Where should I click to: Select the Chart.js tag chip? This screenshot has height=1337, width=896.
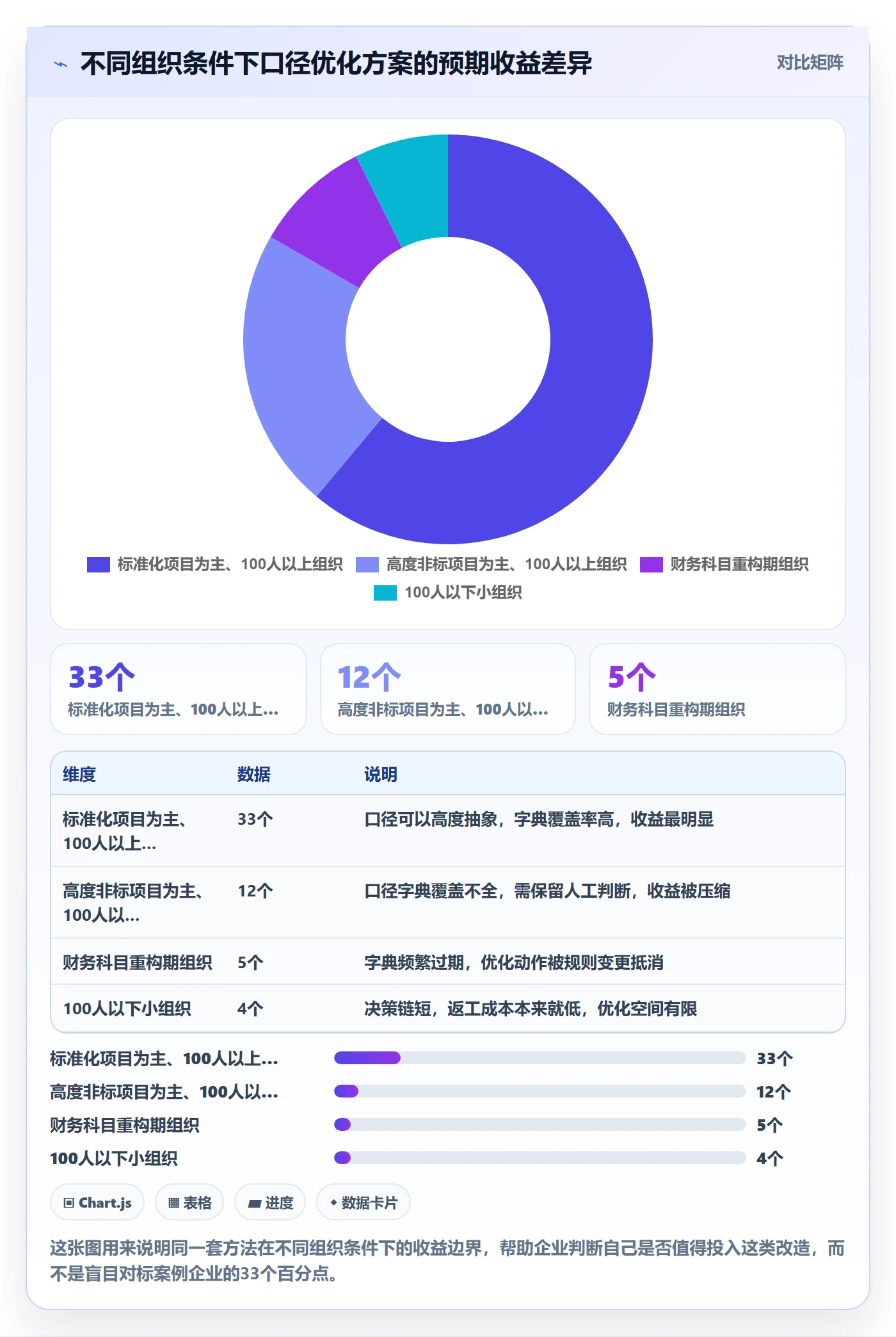97,1203
